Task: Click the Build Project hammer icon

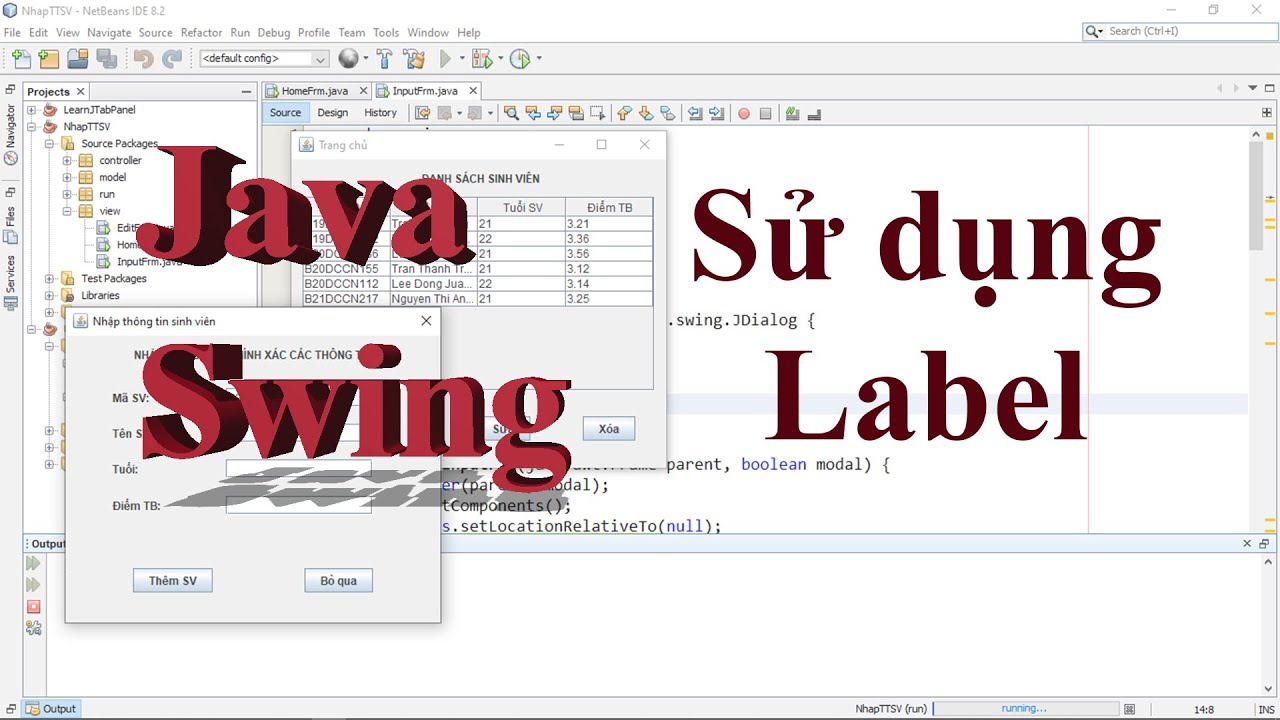Action: pos(385,59)
